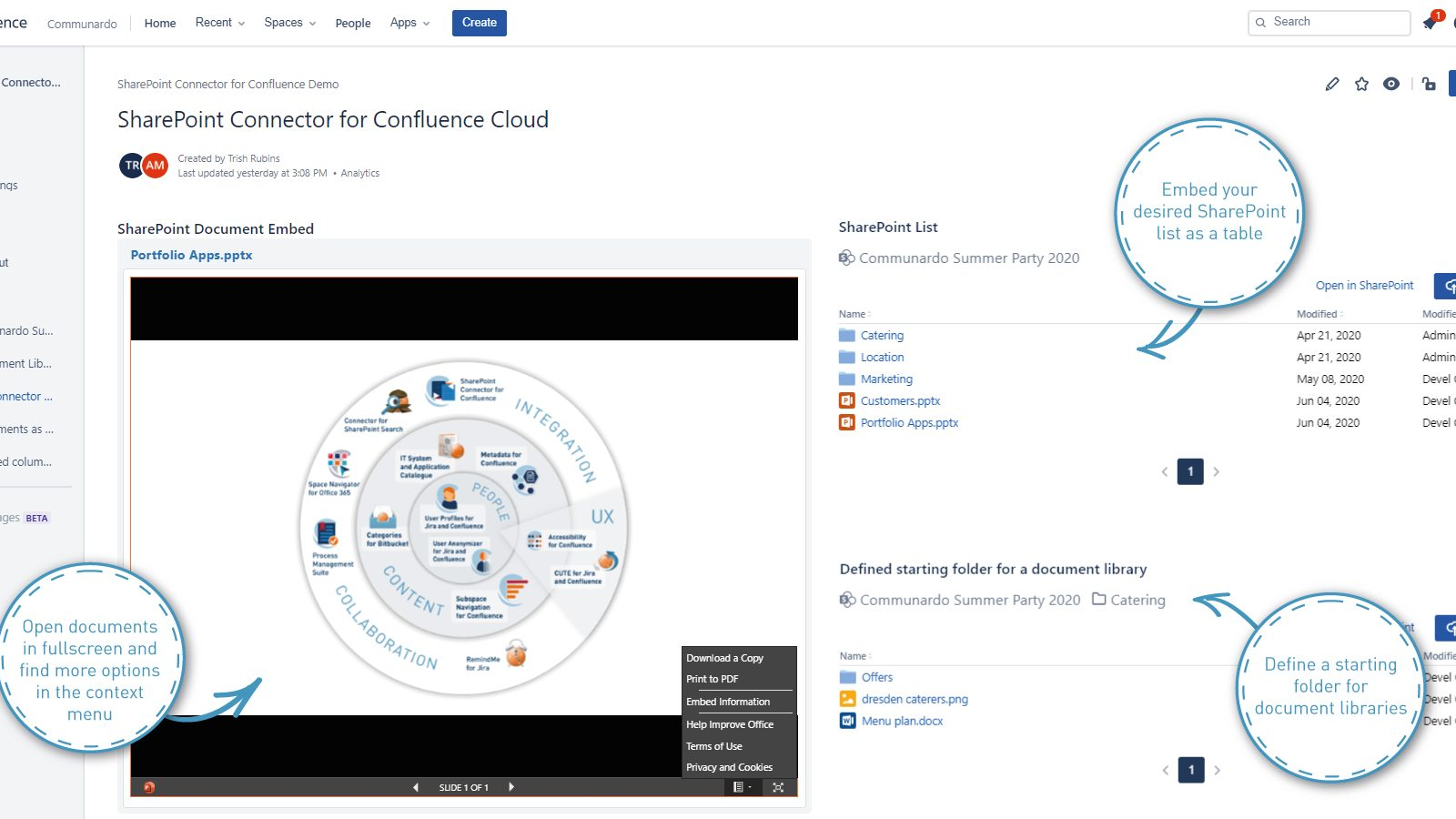Image resolution: width=1456 pixels, height=819 pixels.
Task: Click the AM contributor avatar
Action: click(156, 166)
